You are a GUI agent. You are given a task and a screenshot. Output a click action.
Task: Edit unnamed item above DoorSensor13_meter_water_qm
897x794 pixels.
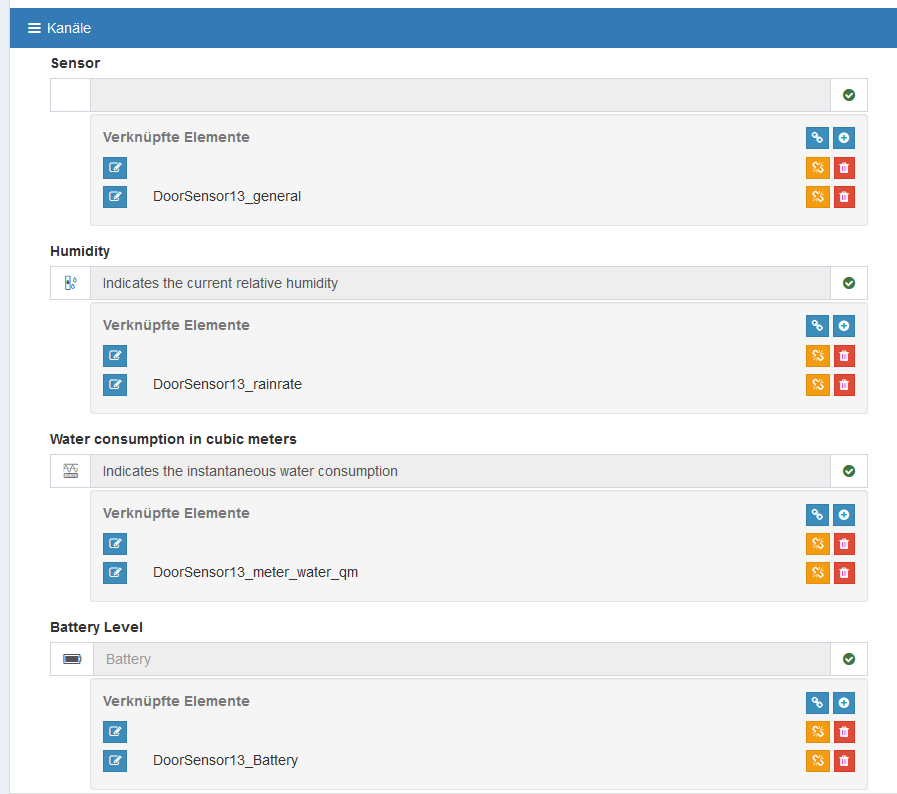pyautogui.click(x=115, y=544)
